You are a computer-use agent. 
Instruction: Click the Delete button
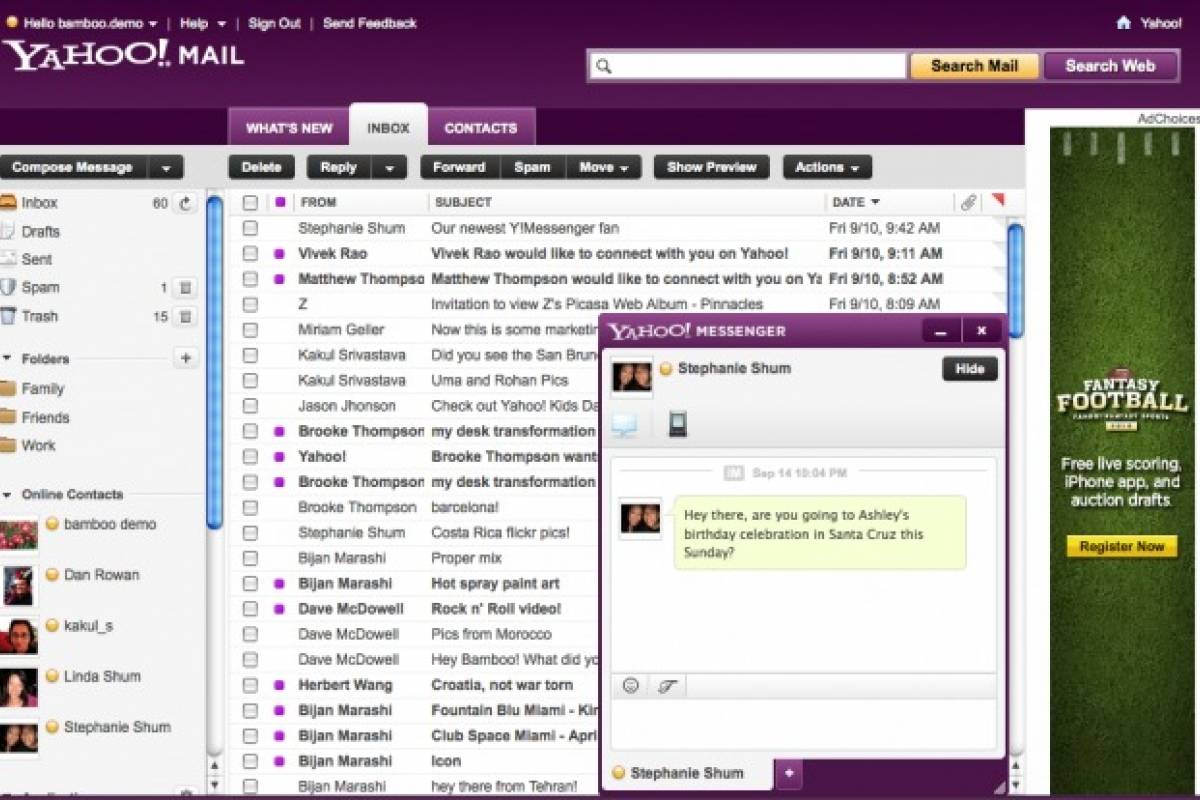click(x=261, y=168)
